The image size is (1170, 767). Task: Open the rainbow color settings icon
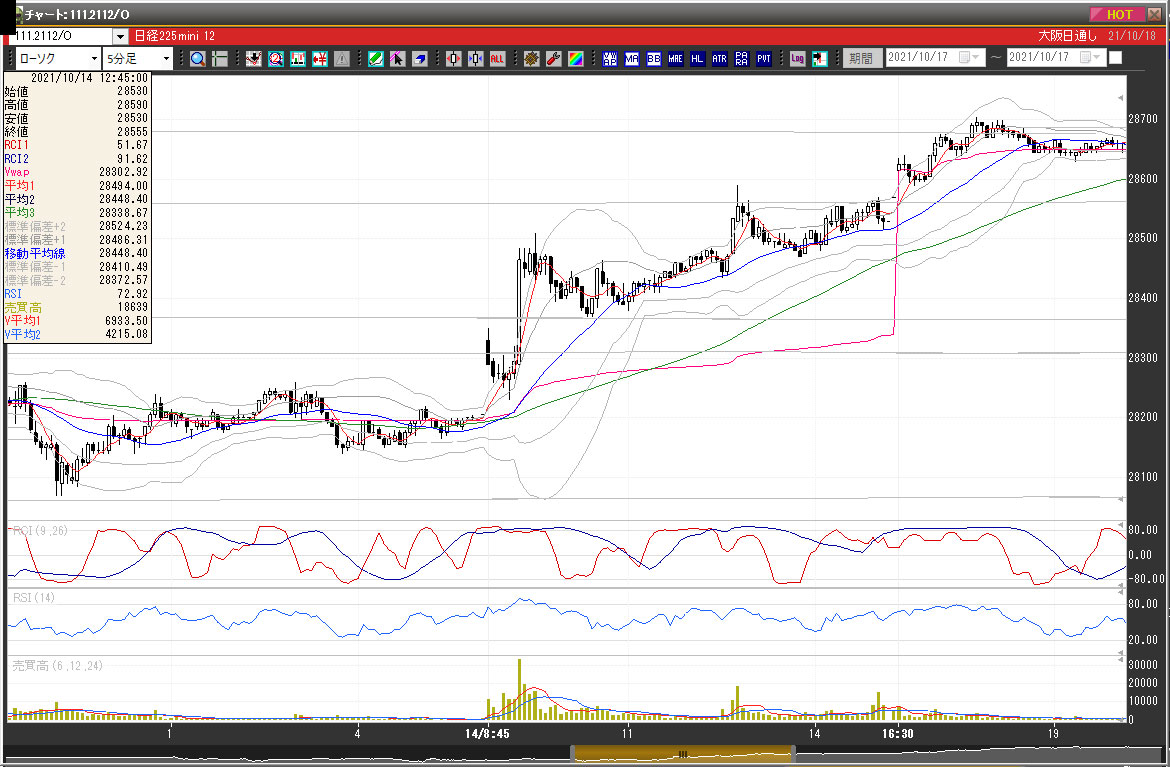(575, 58)
